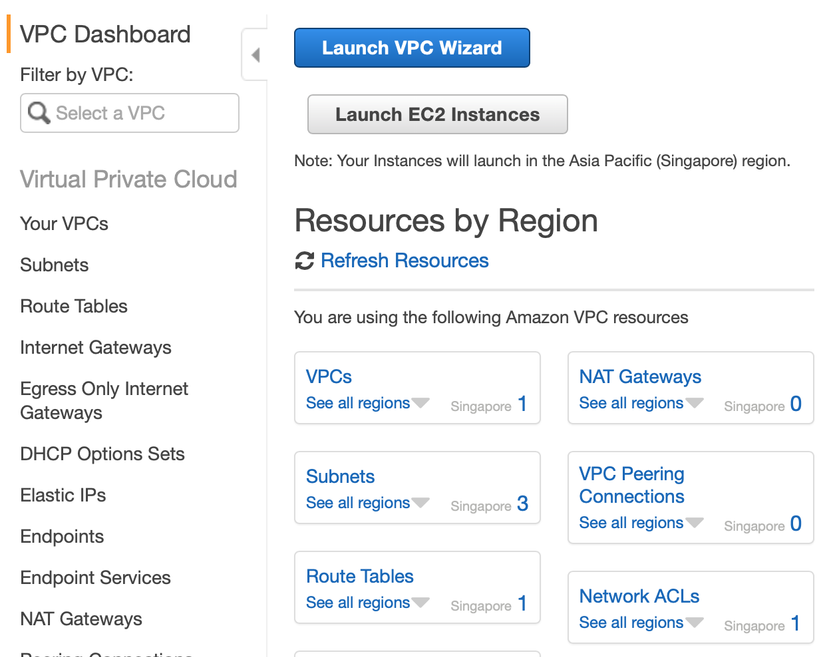Open Elastic IPs in the sidebar

tap(63, 496)
